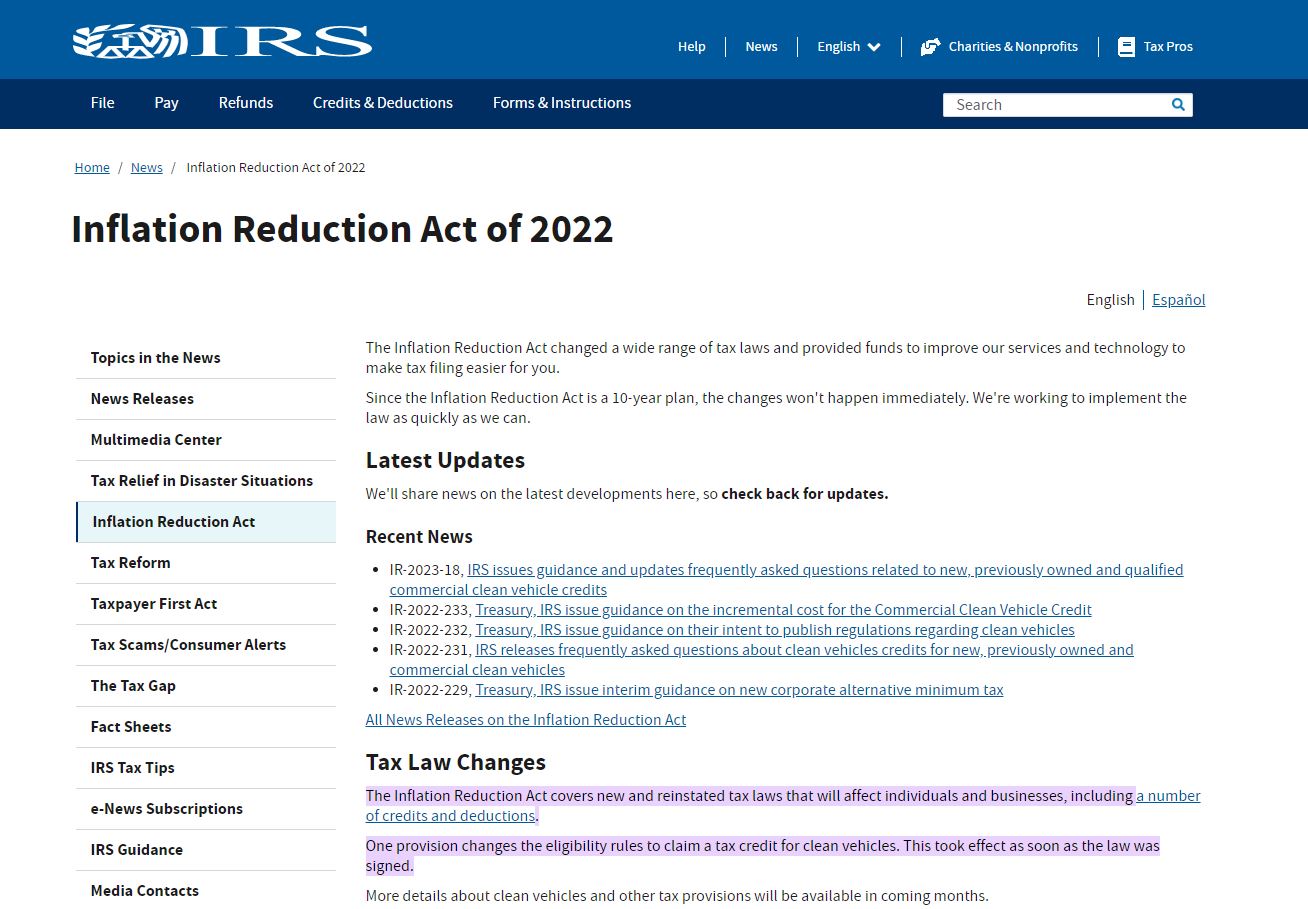Open IR-2022-233 incremental cost guidance link
Viewport: 1308px width, 909px height.
click(x=783, y=610)
